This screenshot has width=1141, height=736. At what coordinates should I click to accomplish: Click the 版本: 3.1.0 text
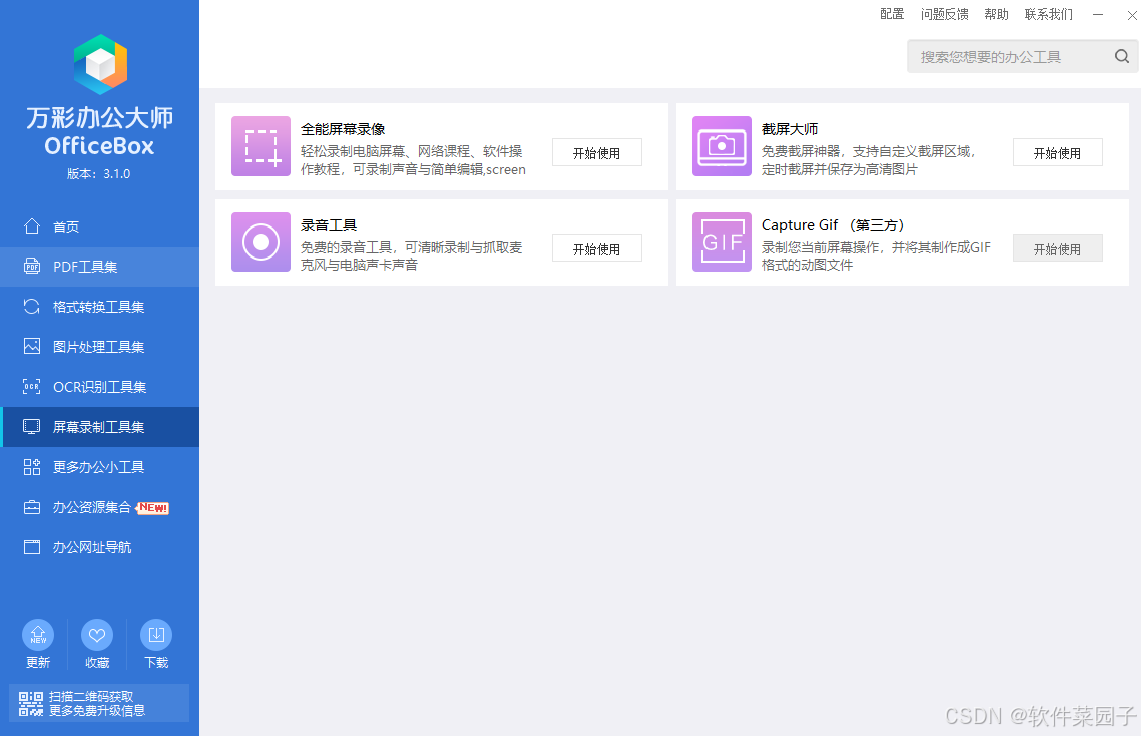point(98,173)
